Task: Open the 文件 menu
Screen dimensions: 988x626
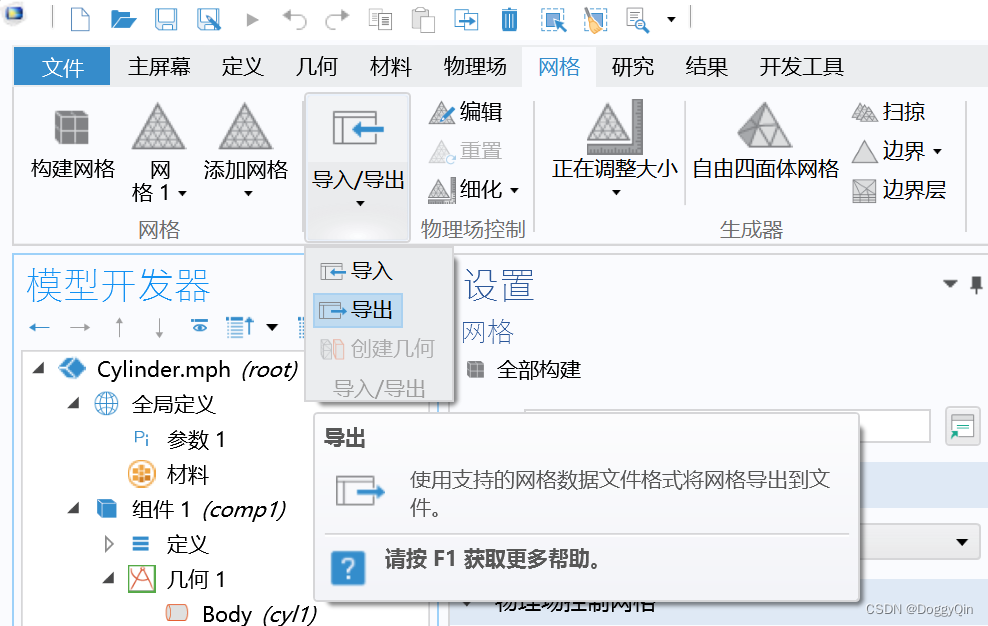Action: 61,66
